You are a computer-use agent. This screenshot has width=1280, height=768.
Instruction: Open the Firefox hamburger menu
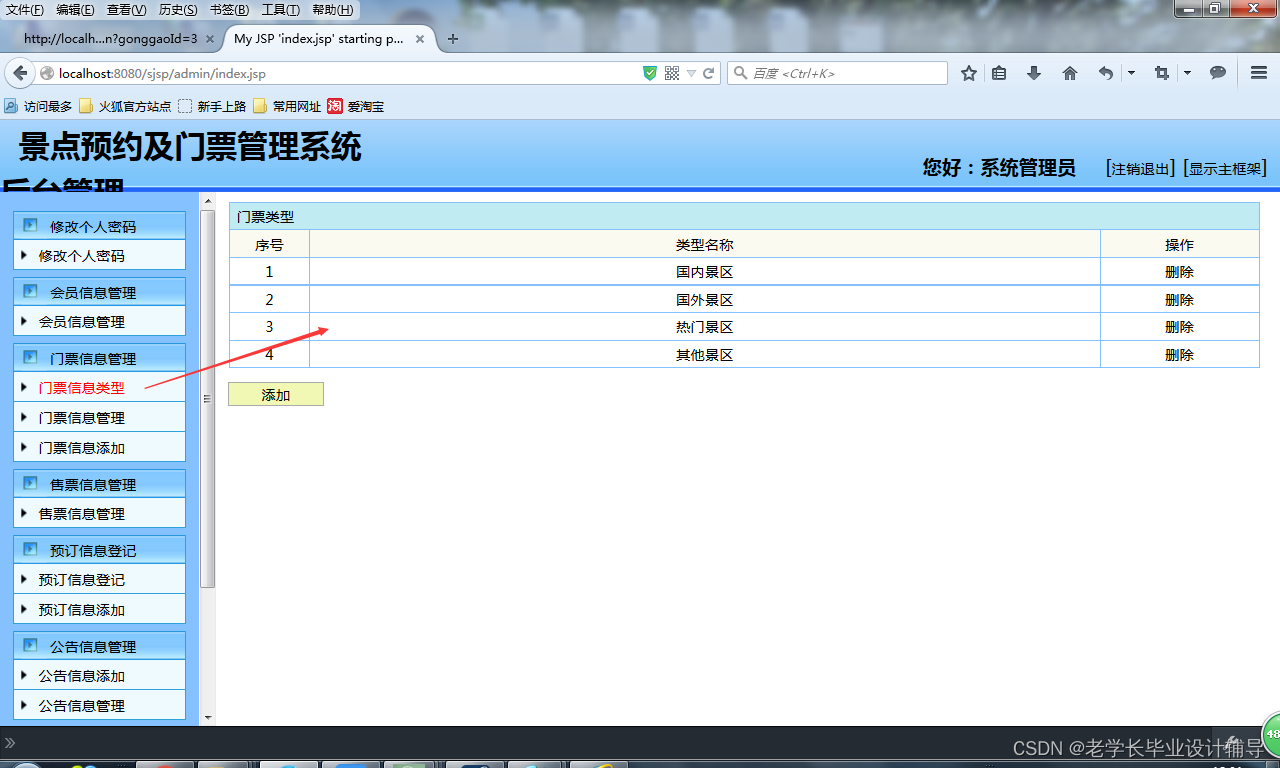1257,72
